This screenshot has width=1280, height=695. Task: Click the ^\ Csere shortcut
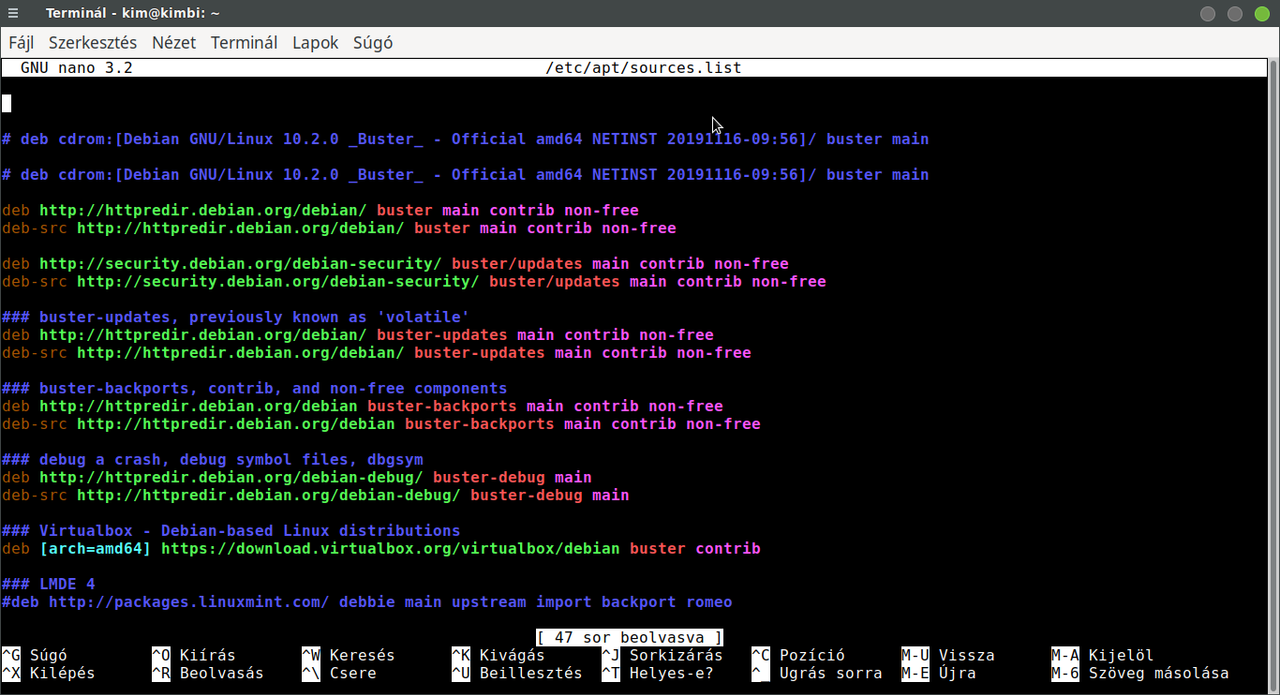tap(339, 673)
